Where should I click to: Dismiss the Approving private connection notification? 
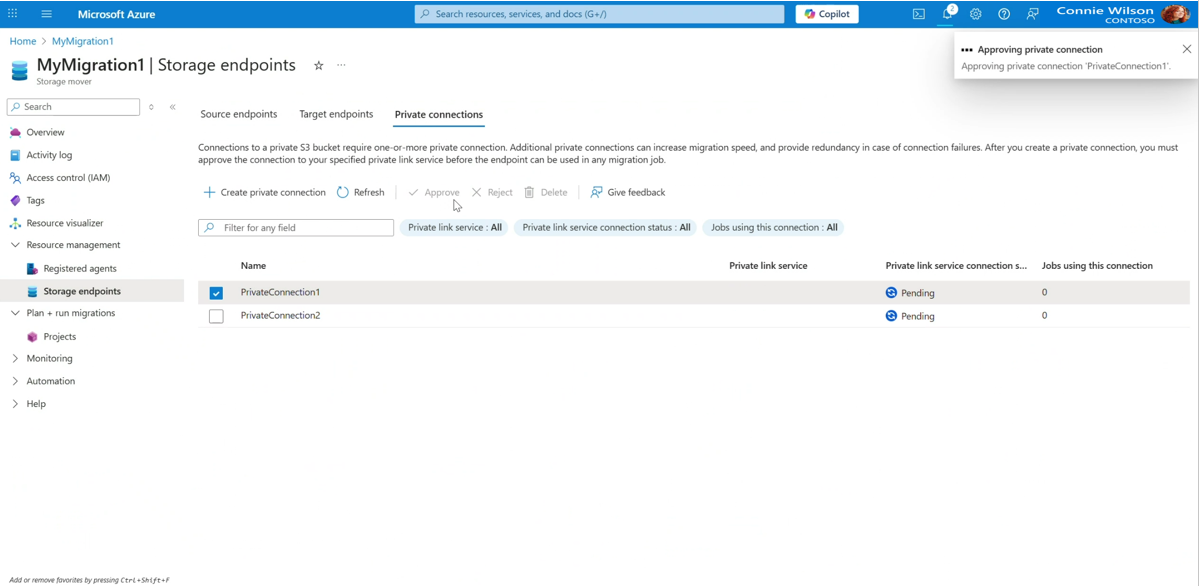click(x=1186, y=49)
